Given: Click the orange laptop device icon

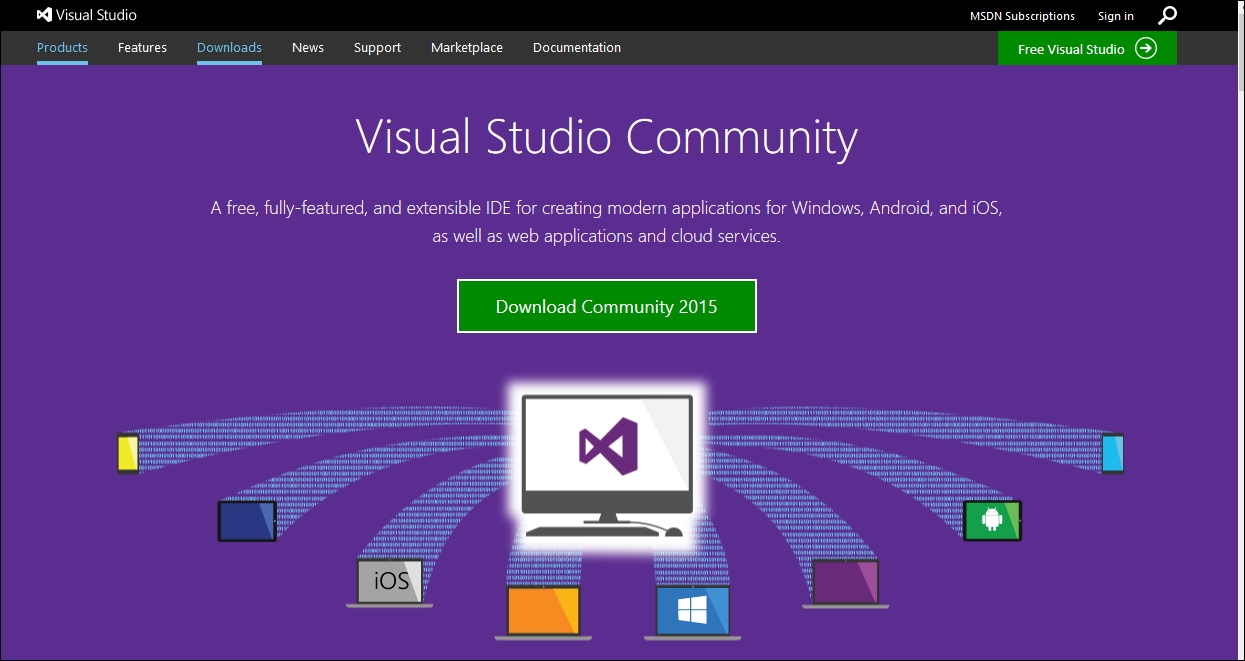Looking at the screenshot, I should click(542, 611).
